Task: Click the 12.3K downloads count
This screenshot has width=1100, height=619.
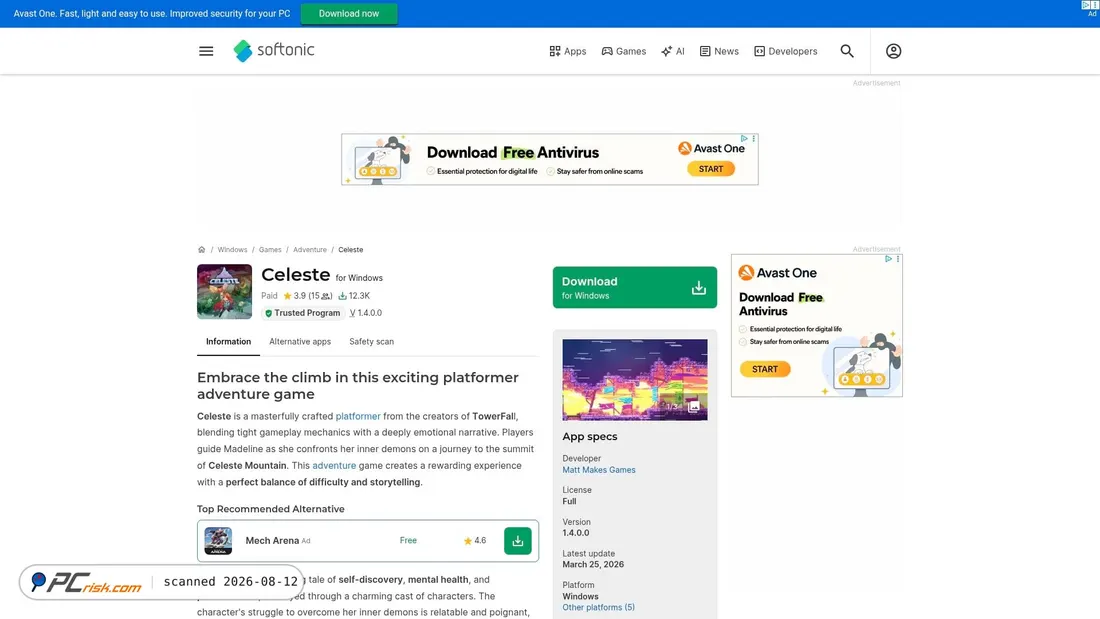Action: click(354, 296)
